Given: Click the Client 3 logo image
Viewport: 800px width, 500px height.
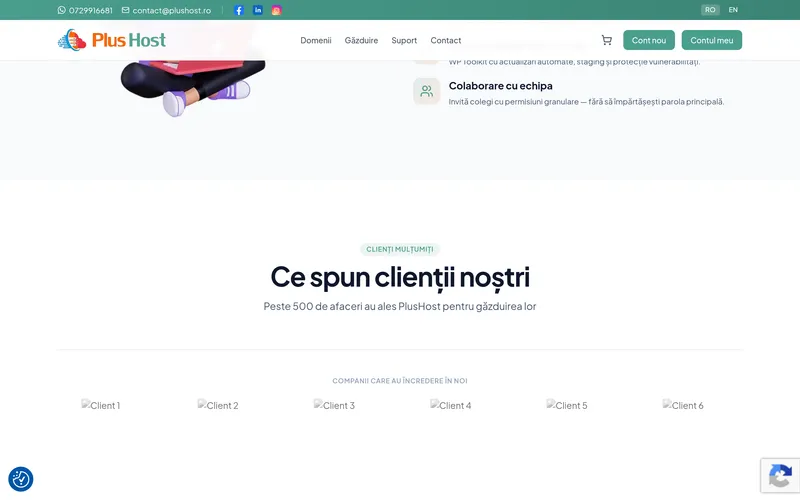Looking at the screenshot, I should [x=334, y=405].
